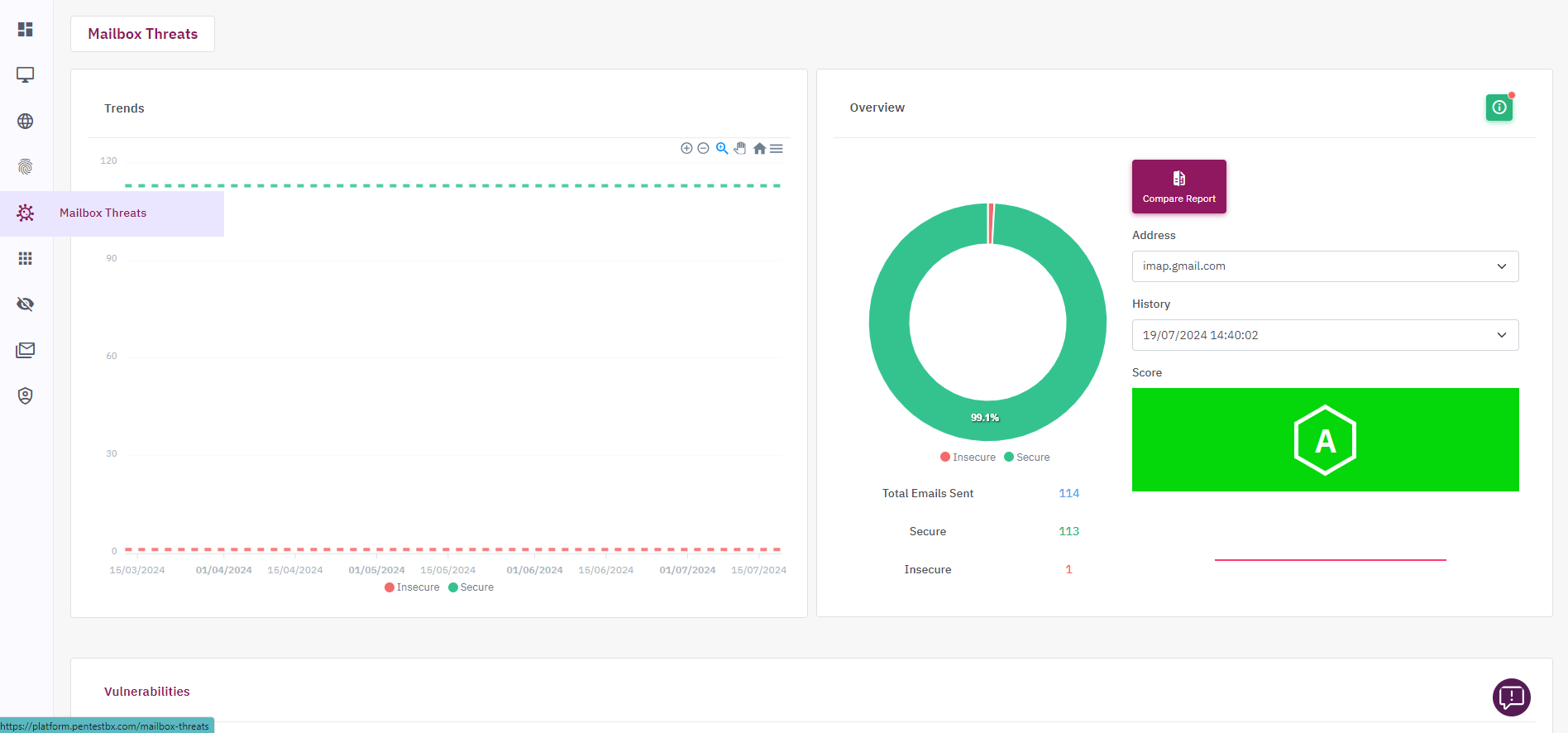Click the 01/07/2024 axis date label
1568x733 pixels.
click(688, 570)
